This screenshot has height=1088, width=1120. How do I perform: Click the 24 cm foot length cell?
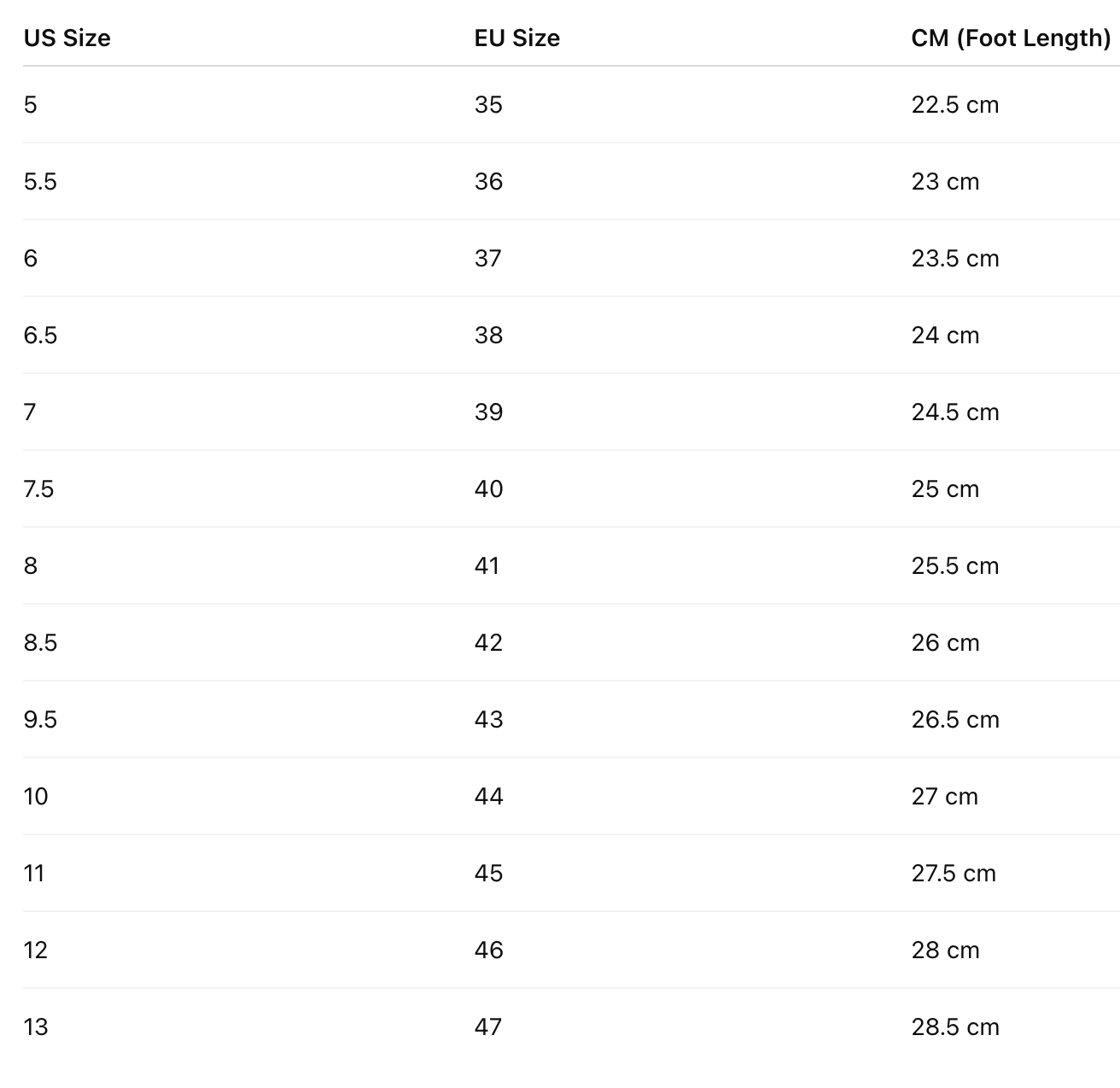945,336
